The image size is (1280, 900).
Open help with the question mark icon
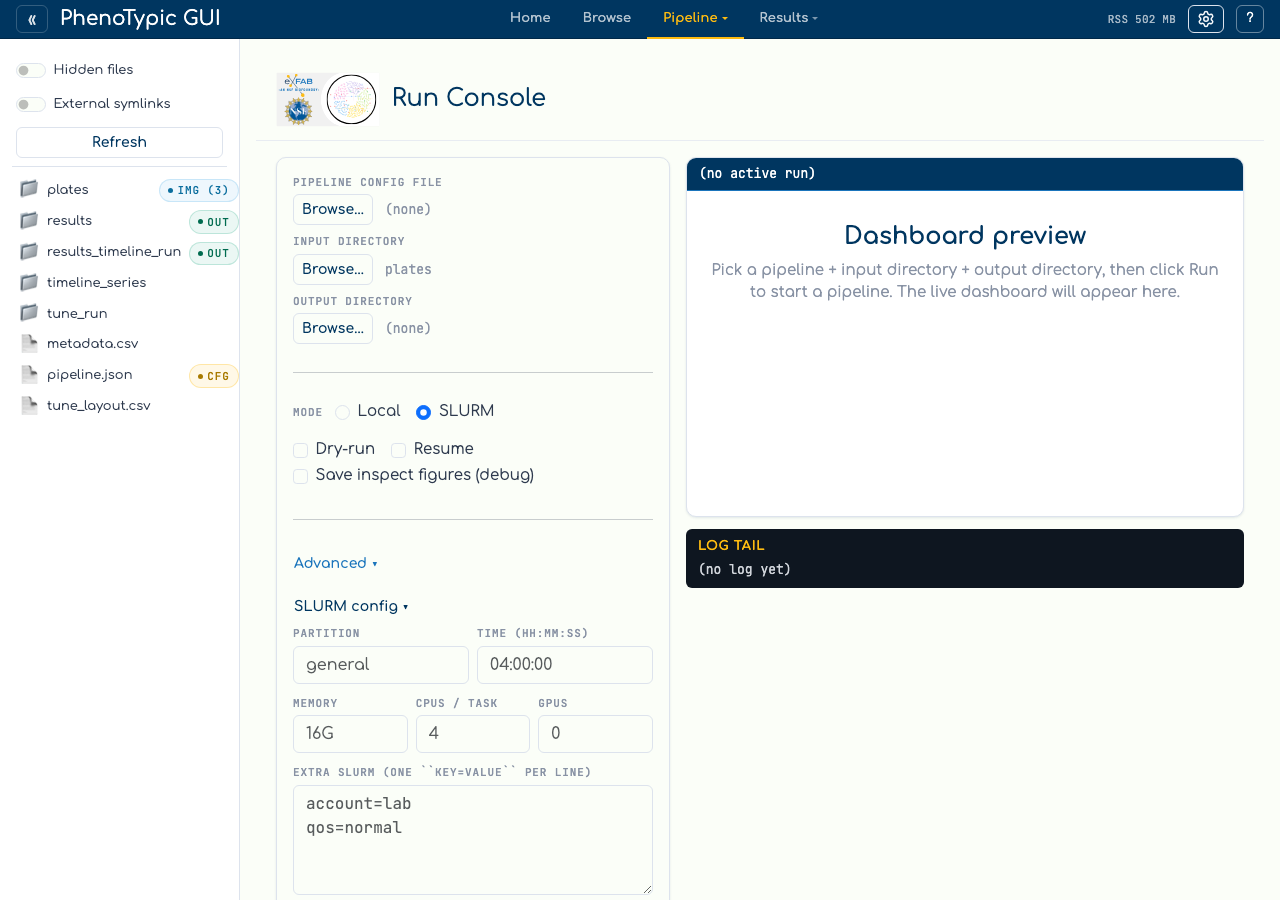[1250, 19]
